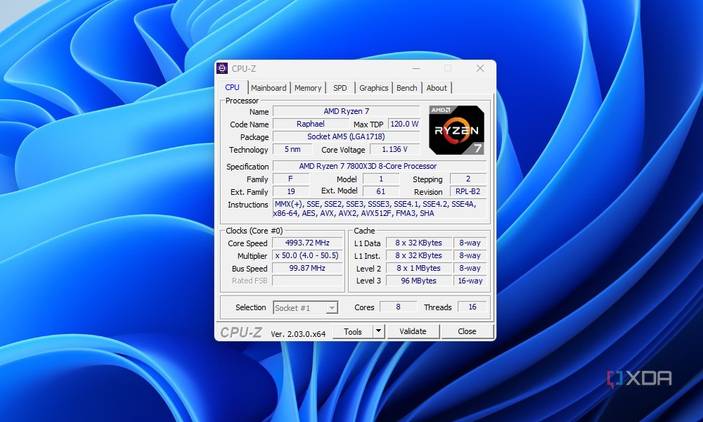This screenshot has height=422, width=703.
Task: Click the Code Name value Raphael
Action: point(310,124)
